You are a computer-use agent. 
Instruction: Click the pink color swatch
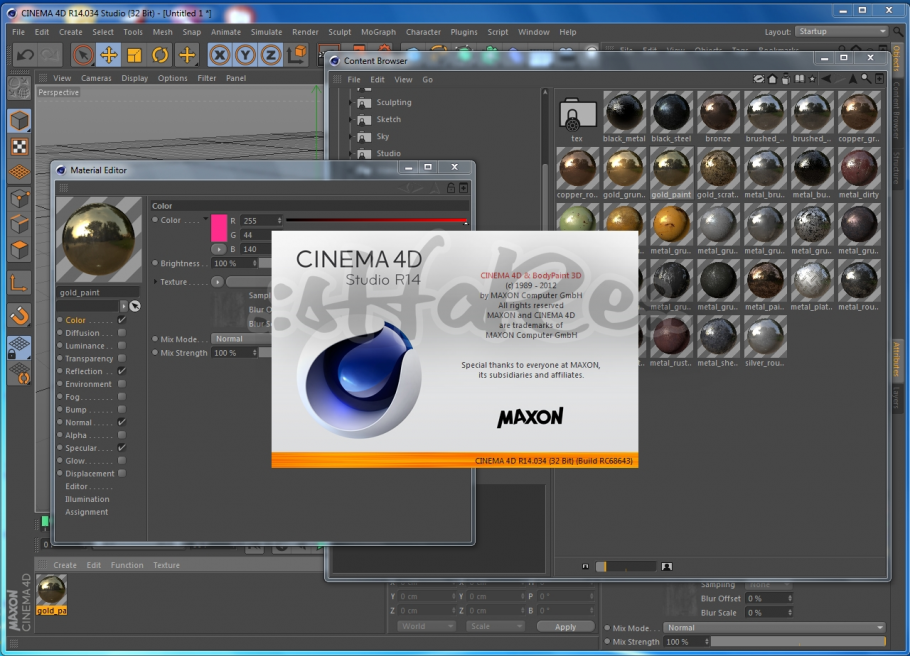point(219,228)
